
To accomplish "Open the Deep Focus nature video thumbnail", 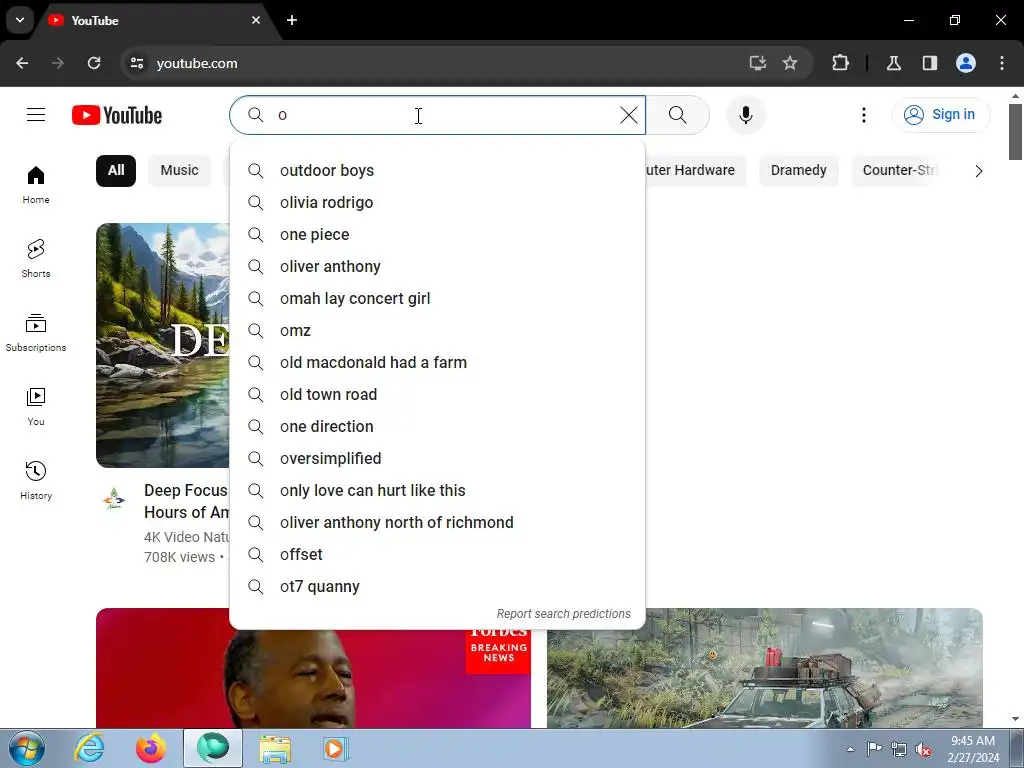I will [x=163, y=345].
